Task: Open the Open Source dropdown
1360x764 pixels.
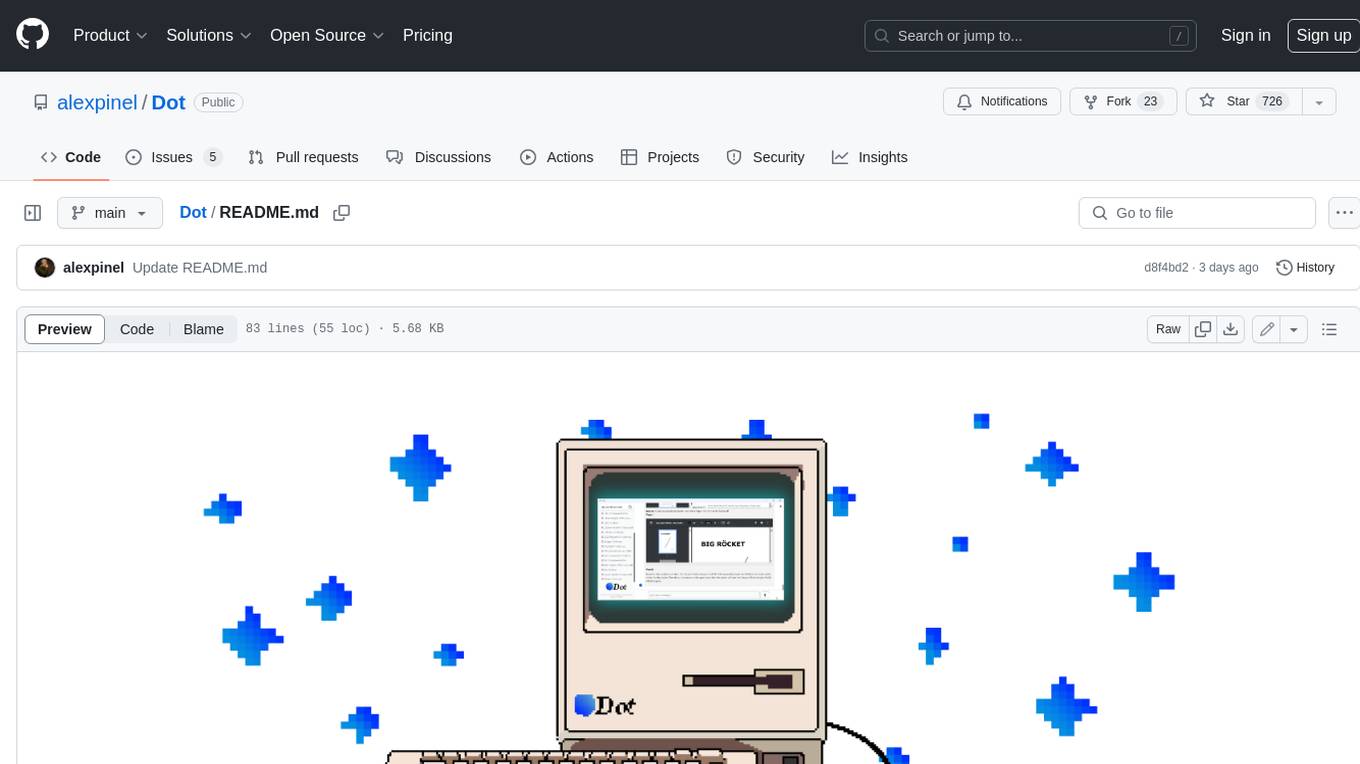Action: click(x=327, y=35)
